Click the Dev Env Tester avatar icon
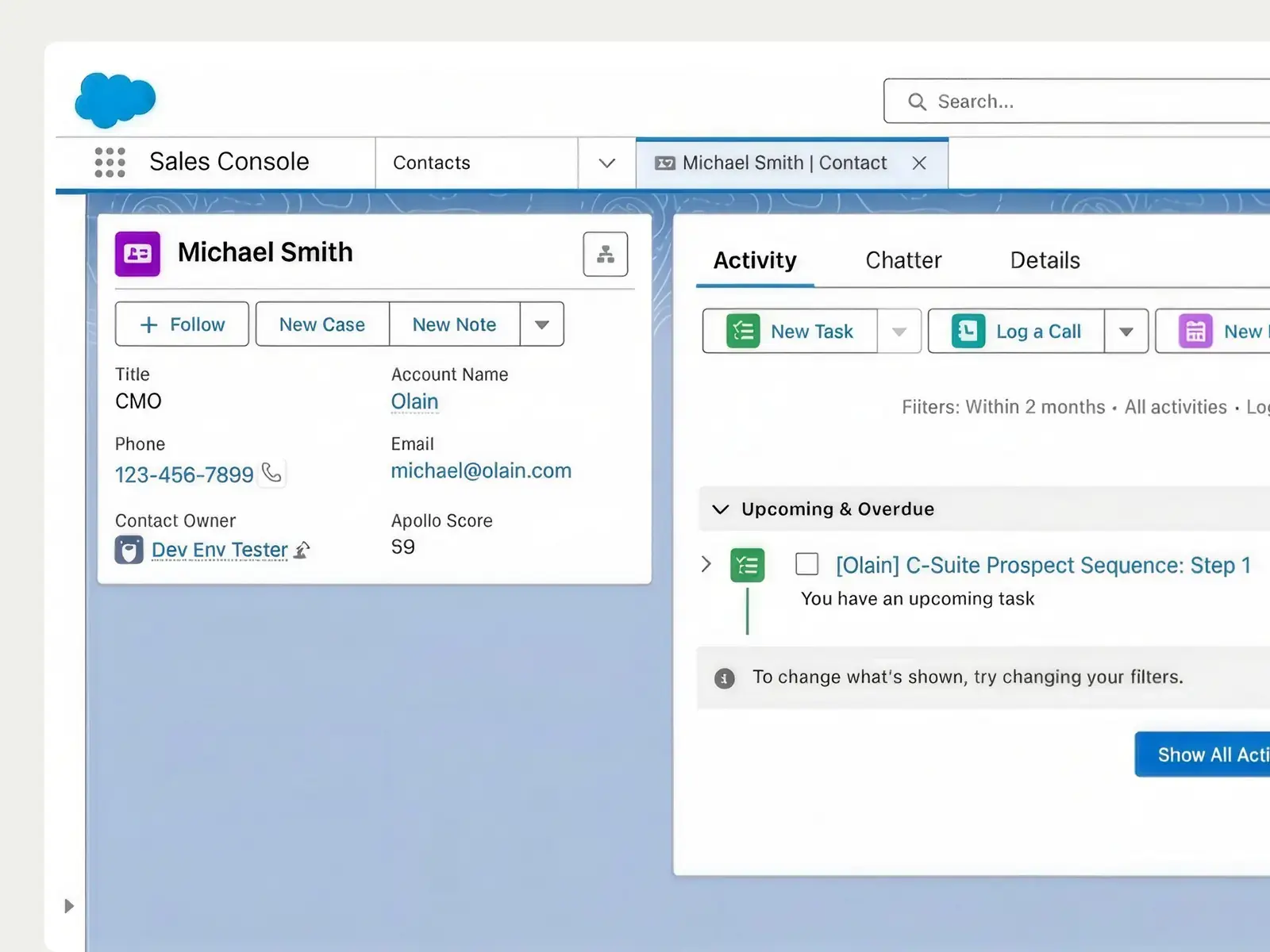 (x=129, y=549)
